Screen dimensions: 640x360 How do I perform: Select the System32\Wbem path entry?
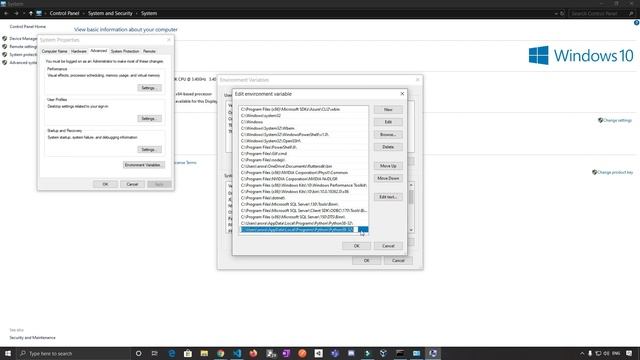point(304,129)
